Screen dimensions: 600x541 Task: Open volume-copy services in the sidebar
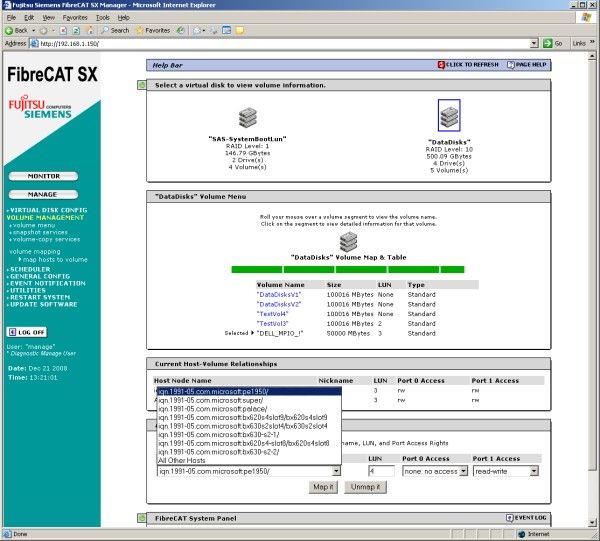tap(46, 240)
